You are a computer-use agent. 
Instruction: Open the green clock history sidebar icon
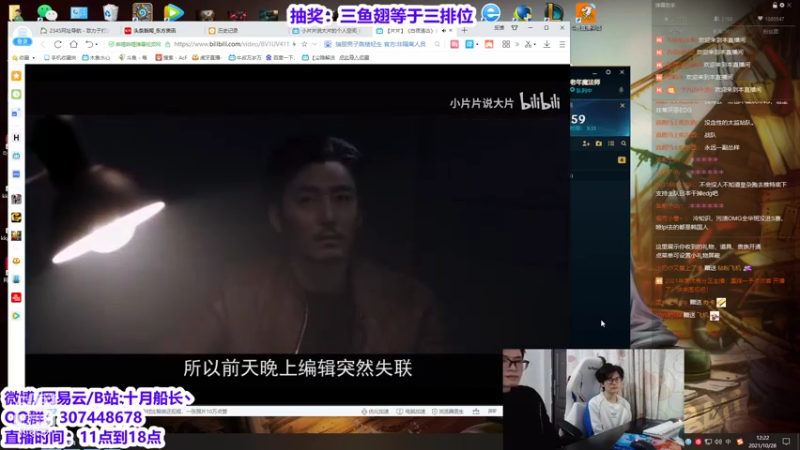tap(16, 94)
